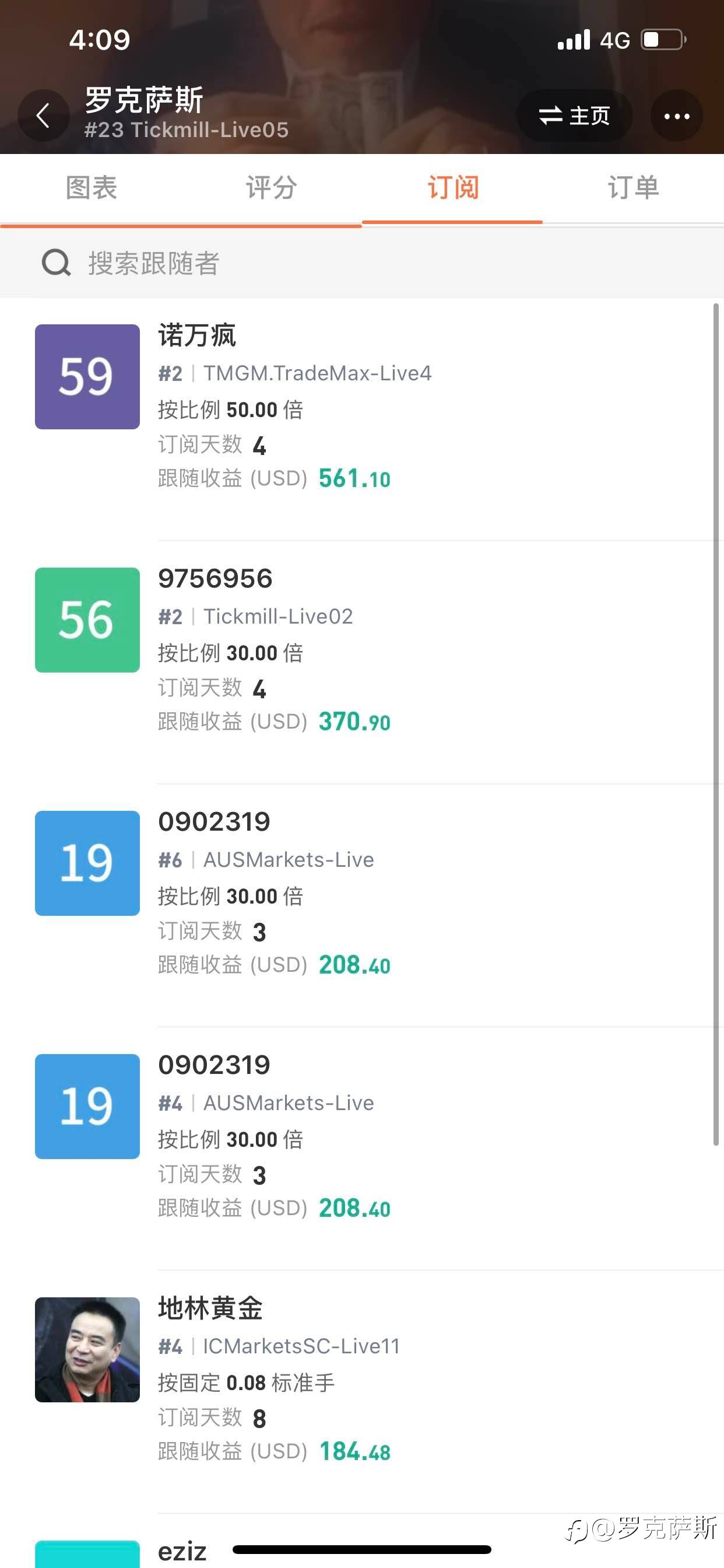Switch to the 图表 tab
724x1568 pixels.
91,187
